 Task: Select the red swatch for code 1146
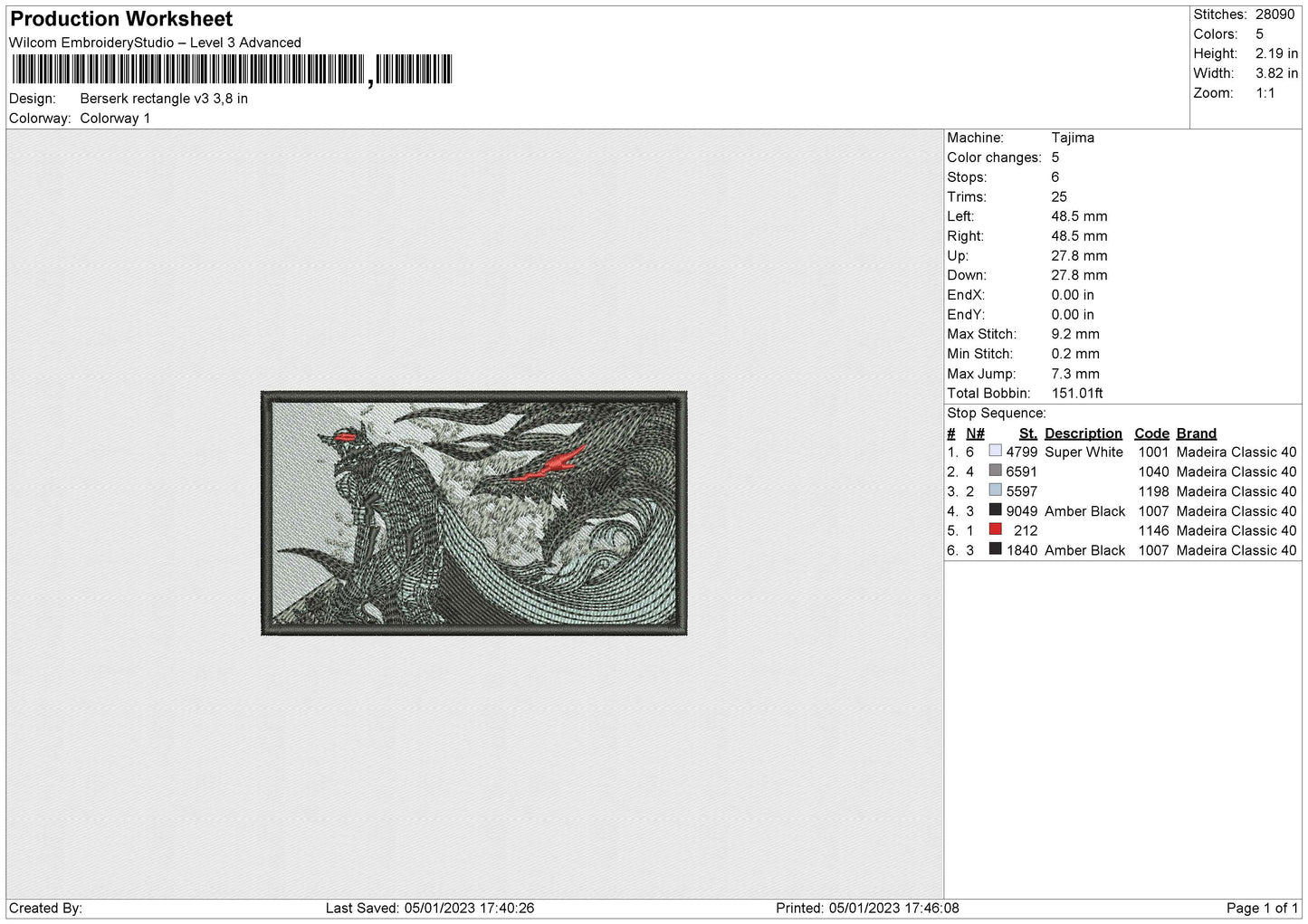click(x=996, y=530)
